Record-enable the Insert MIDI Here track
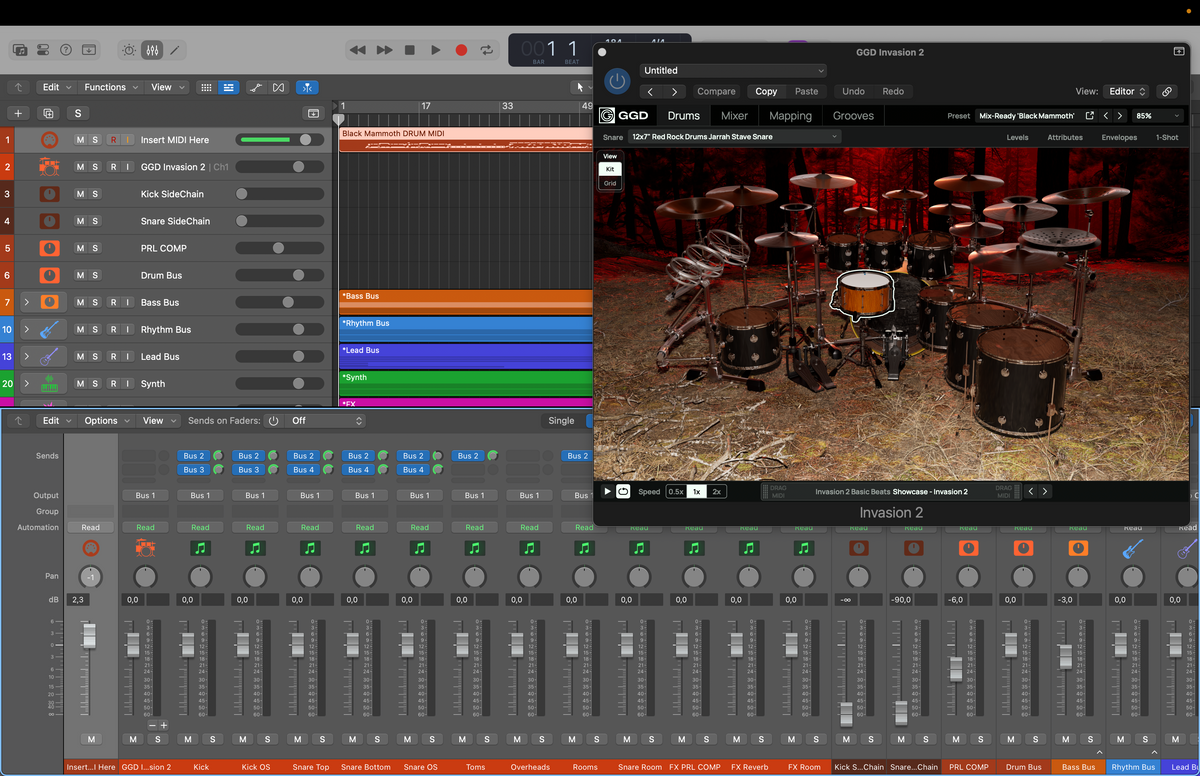This screenshot has height=776, width=1200. click(114, 140)
